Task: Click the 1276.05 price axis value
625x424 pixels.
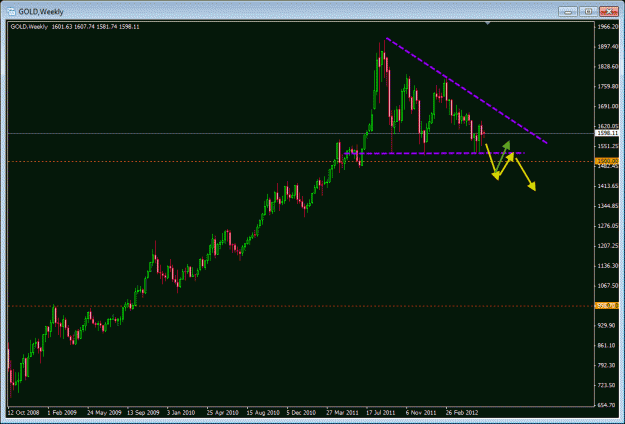Action: click(x=608, y=226)
